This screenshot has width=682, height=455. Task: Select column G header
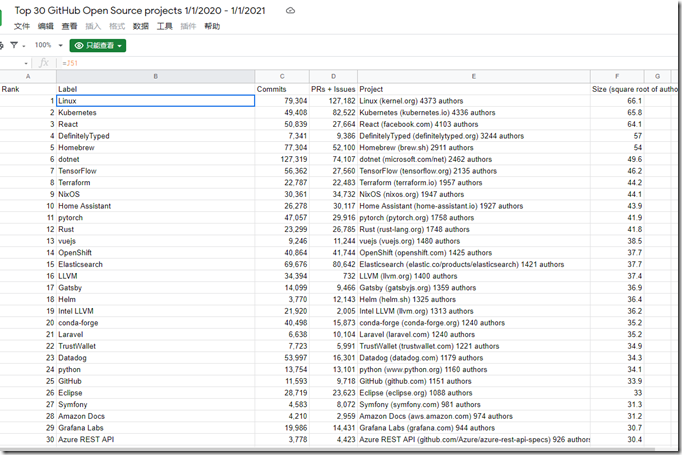[x=658, y=76]
